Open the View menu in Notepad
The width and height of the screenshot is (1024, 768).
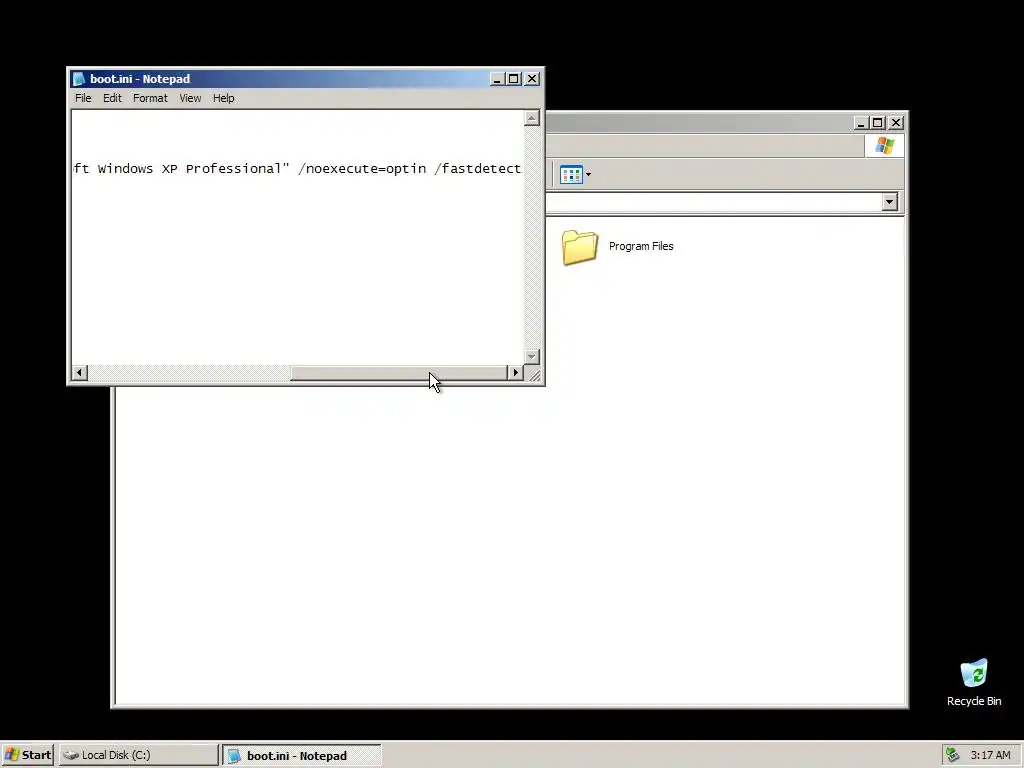tap(190, 98)
